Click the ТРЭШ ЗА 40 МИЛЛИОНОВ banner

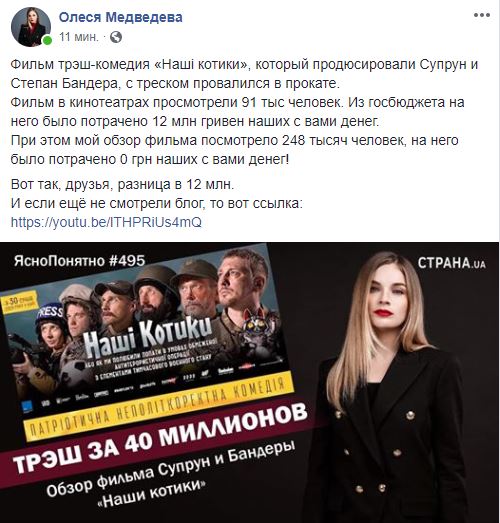(160, 437)
